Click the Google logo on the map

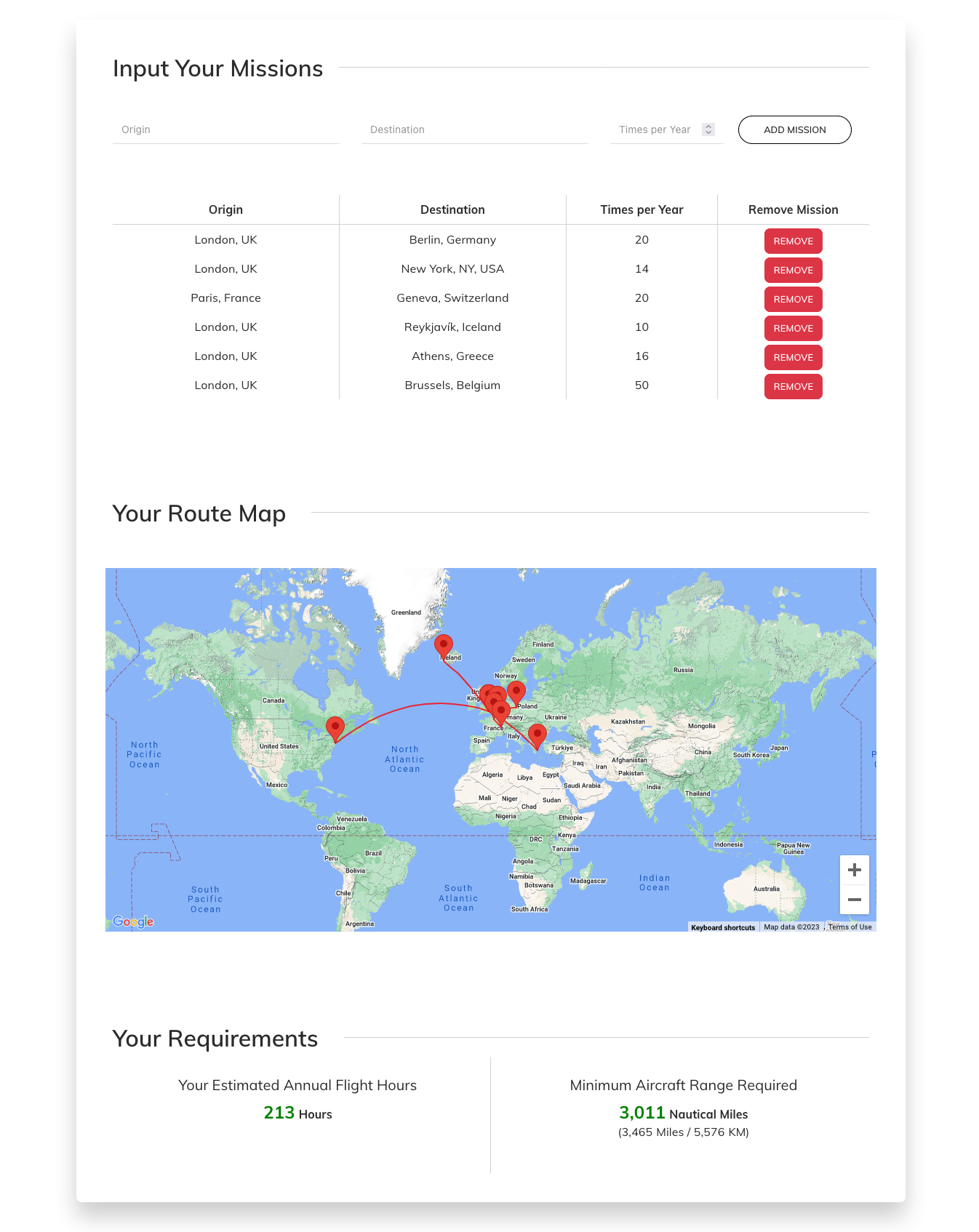(133, 921)
